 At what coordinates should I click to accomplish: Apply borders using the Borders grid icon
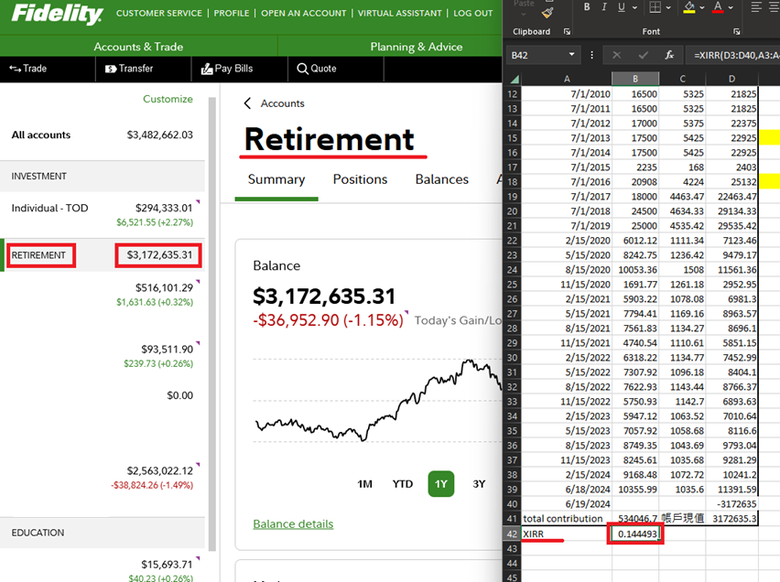click(x=655, y=7)
